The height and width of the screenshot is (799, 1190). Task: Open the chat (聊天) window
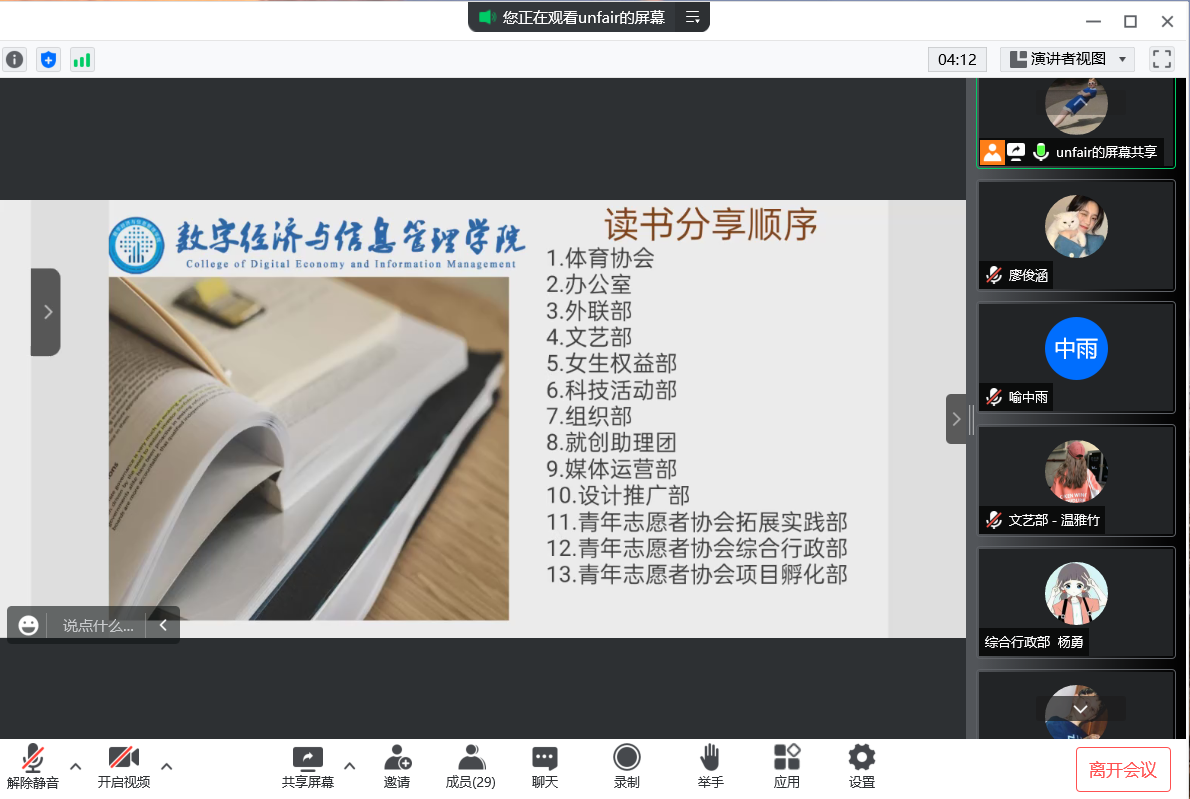point(545,766)
